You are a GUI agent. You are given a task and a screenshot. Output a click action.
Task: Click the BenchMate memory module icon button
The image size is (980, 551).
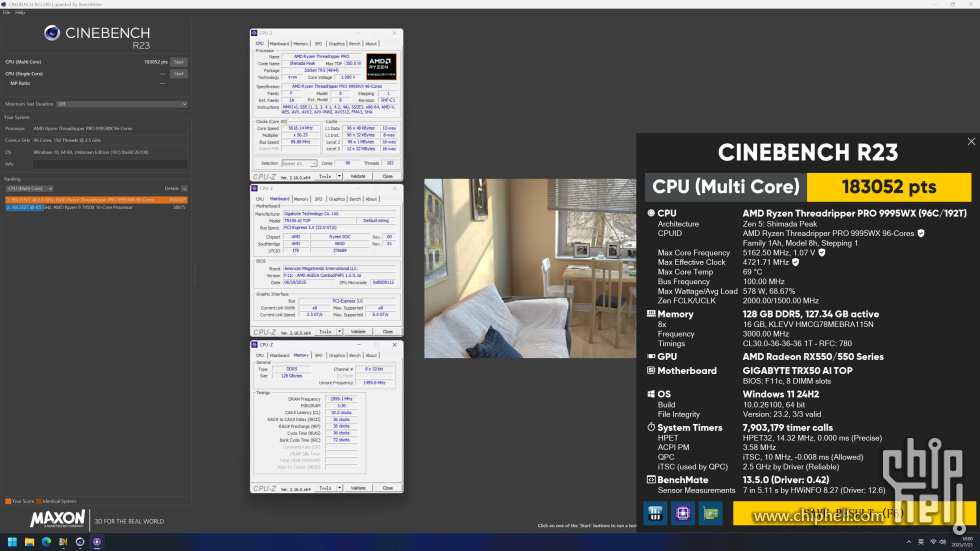[655, 514]
